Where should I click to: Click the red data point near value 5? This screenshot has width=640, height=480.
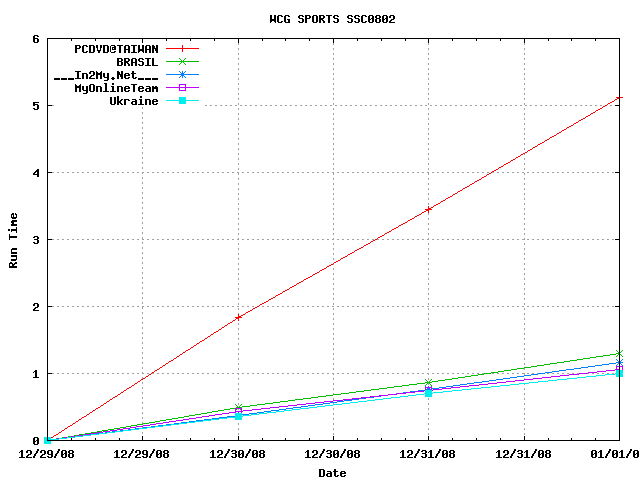pyautogui.click(x=620, y=97)
